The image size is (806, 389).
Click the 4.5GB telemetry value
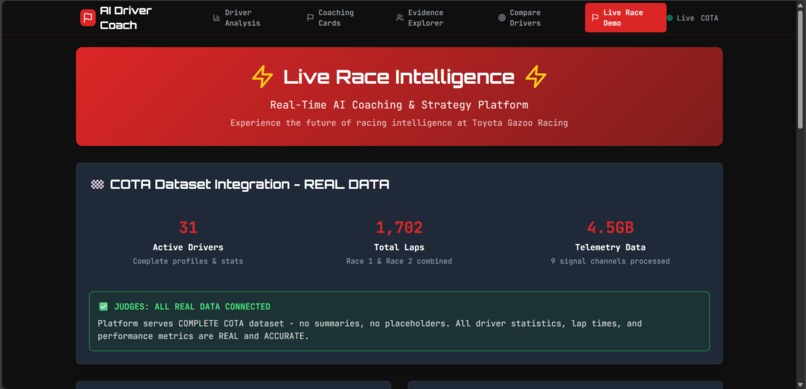point(610,228)
